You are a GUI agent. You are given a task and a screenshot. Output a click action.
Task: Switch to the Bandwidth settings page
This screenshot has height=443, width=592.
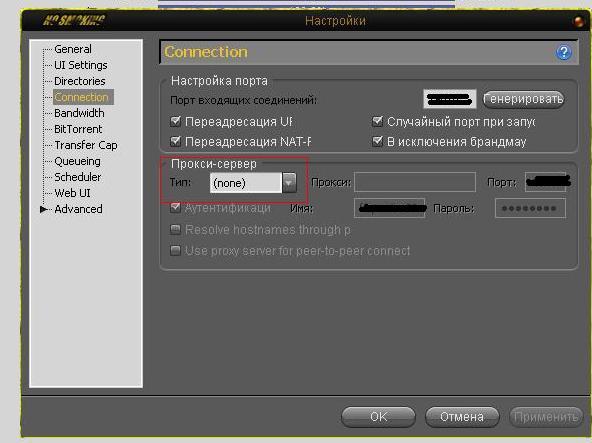79,113
